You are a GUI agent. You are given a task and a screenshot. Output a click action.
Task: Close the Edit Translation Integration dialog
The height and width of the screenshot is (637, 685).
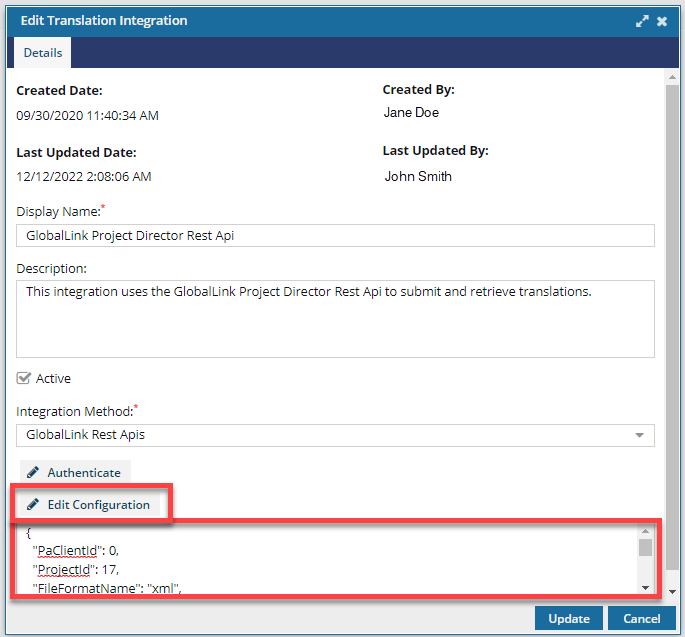pos(662,21)
